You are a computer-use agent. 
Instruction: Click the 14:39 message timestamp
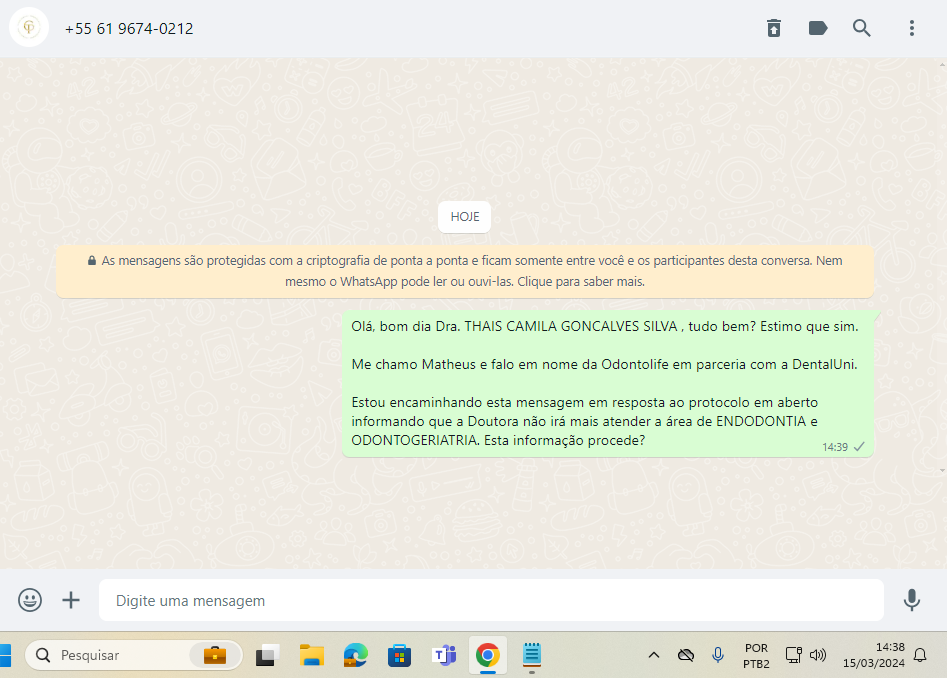pos(835,447)
